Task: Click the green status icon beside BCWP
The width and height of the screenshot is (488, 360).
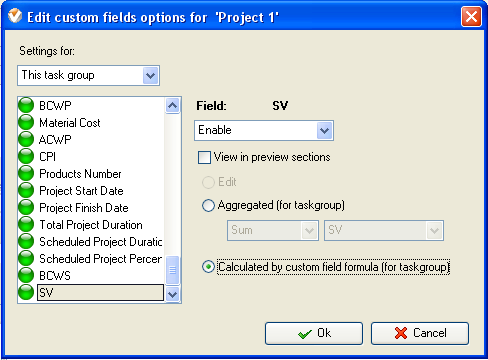Action: [26, 105]
